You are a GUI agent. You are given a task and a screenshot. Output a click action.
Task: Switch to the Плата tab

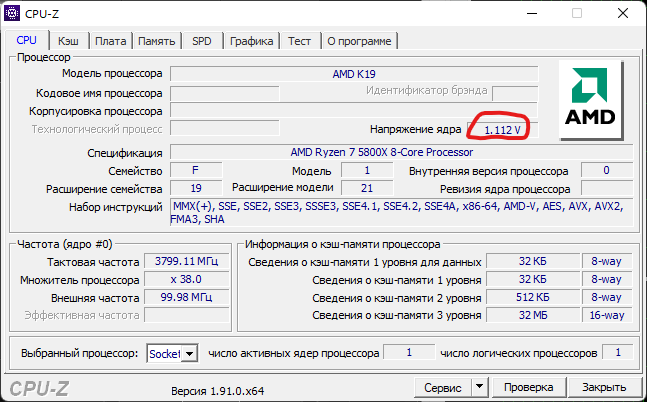click(x=111, y=41)
